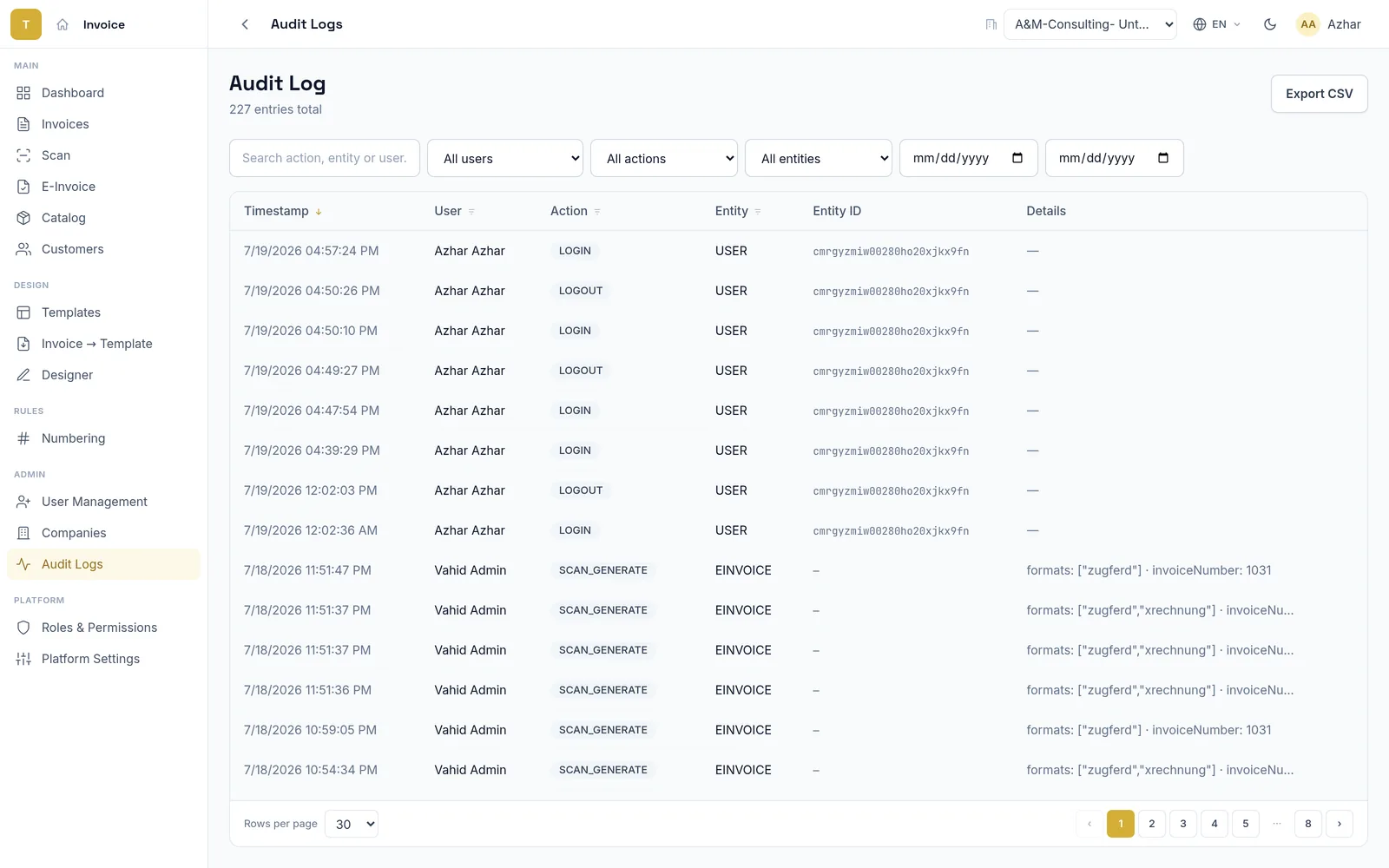Viewport: 1389px width, 868px height.
Task: Click the back arrow next to Audit Logs
Action: click(245, 24)
